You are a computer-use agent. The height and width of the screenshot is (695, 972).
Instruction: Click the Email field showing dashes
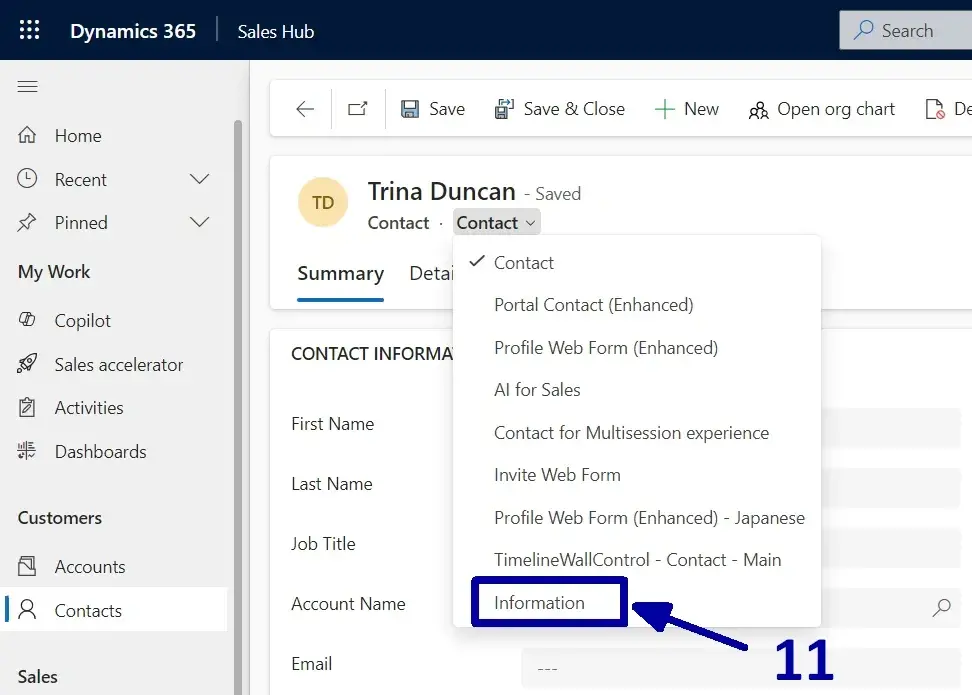coord(740,668)
